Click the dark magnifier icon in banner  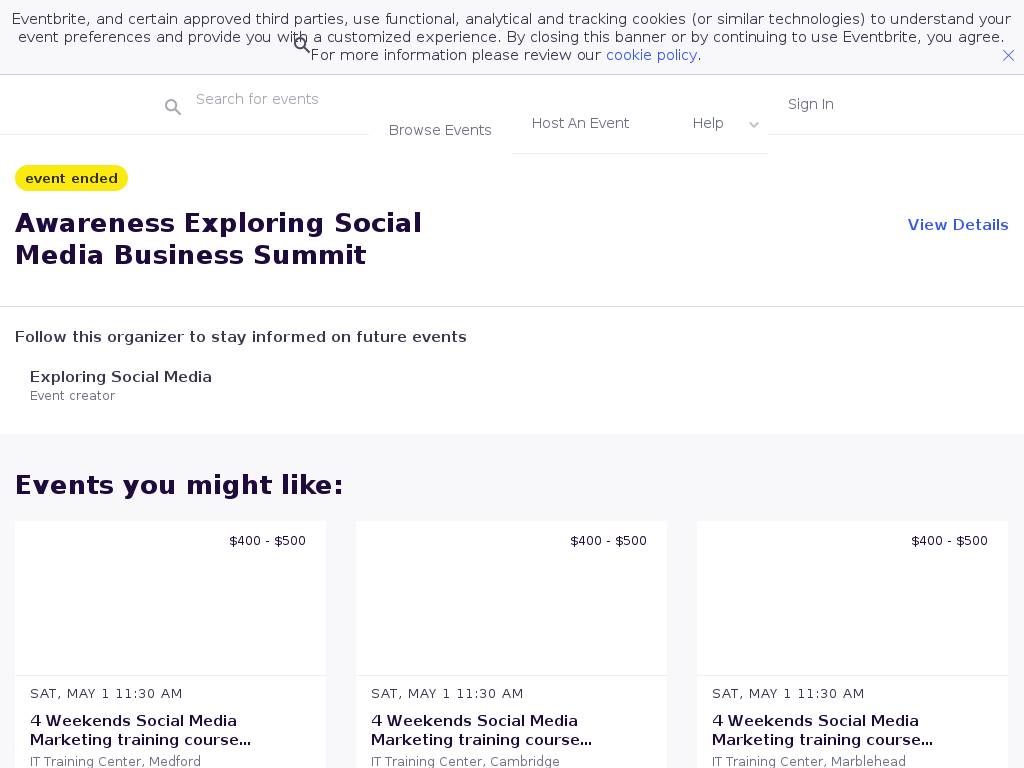(302, 45)
